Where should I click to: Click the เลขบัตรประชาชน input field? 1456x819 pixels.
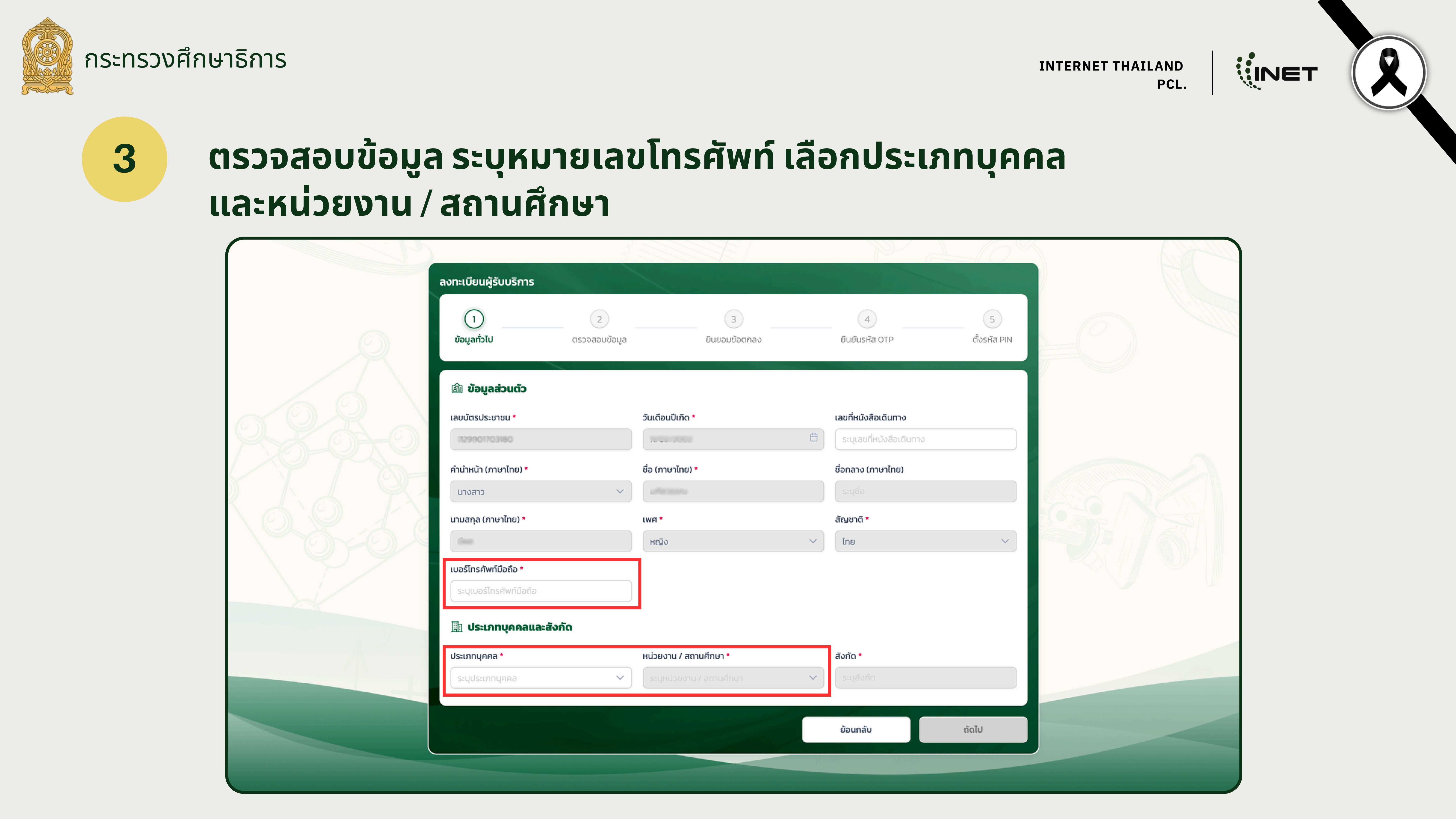tap(541, 439)
